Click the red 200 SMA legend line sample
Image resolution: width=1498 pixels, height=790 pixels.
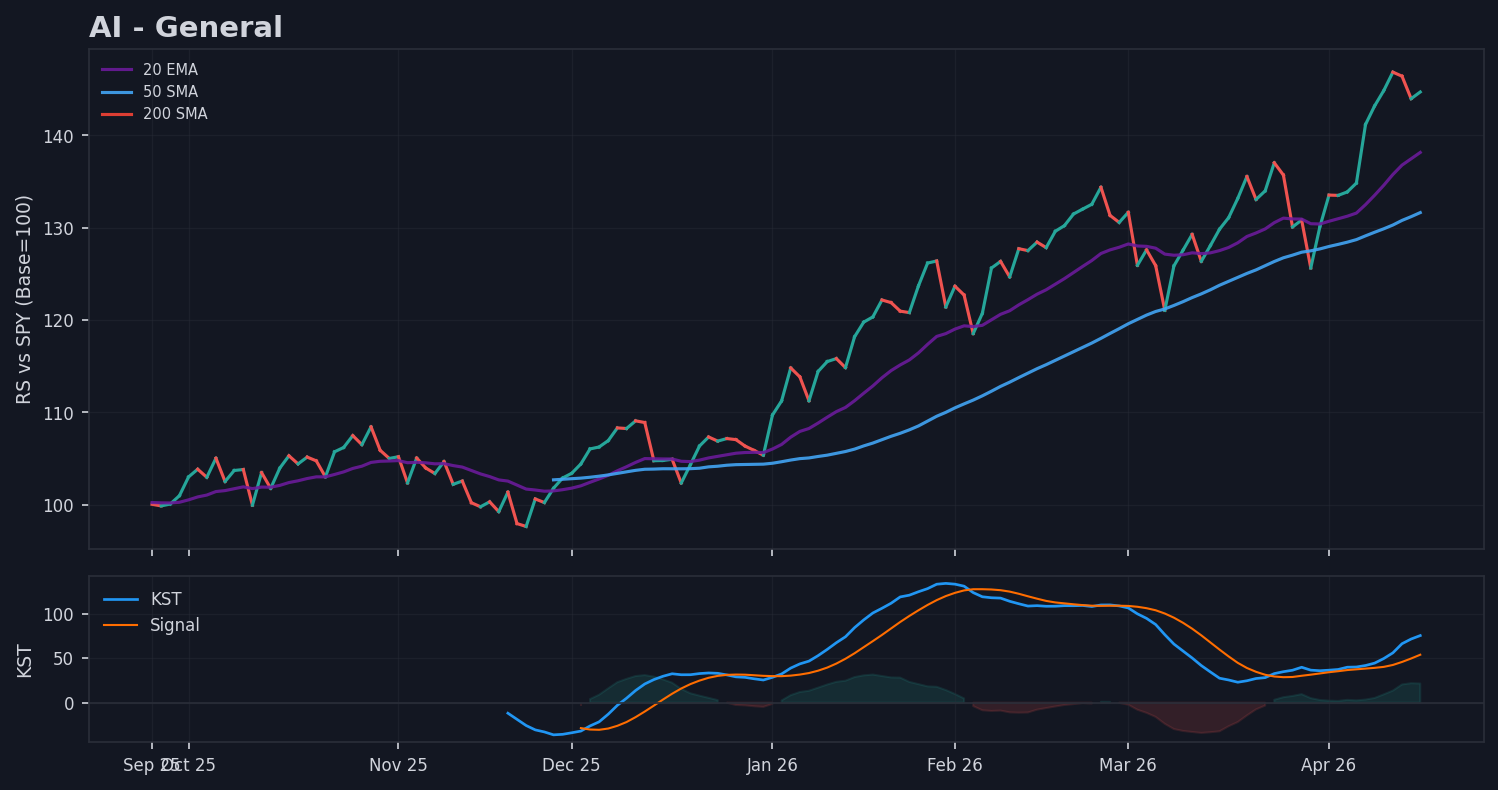tap(117, 114)
